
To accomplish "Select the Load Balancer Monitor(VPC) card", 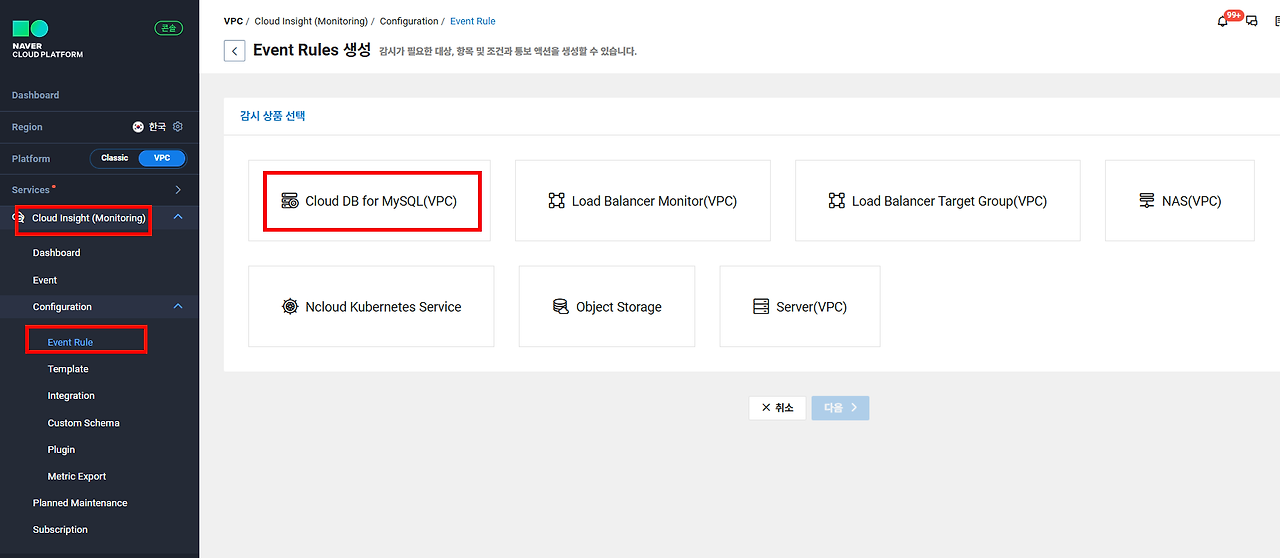I will [x=643, y=201].
